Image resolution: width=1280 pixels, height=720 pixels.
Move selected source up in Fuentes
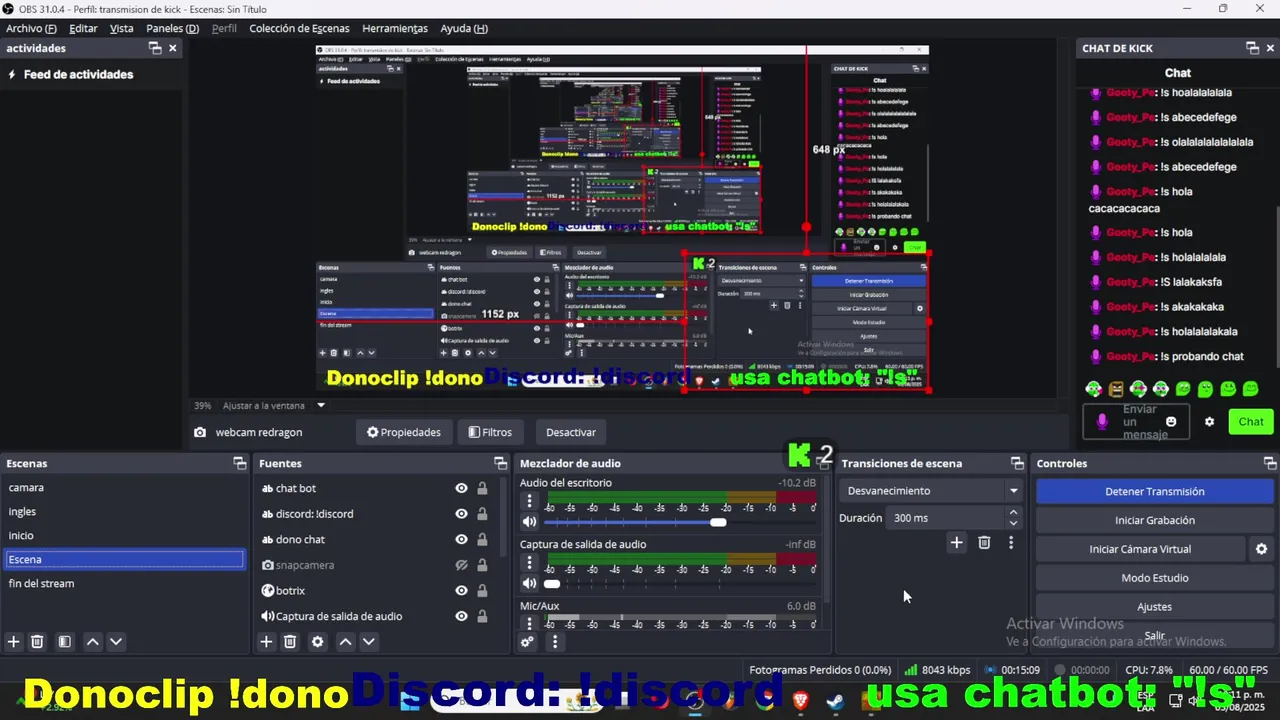tap(345, 642)
